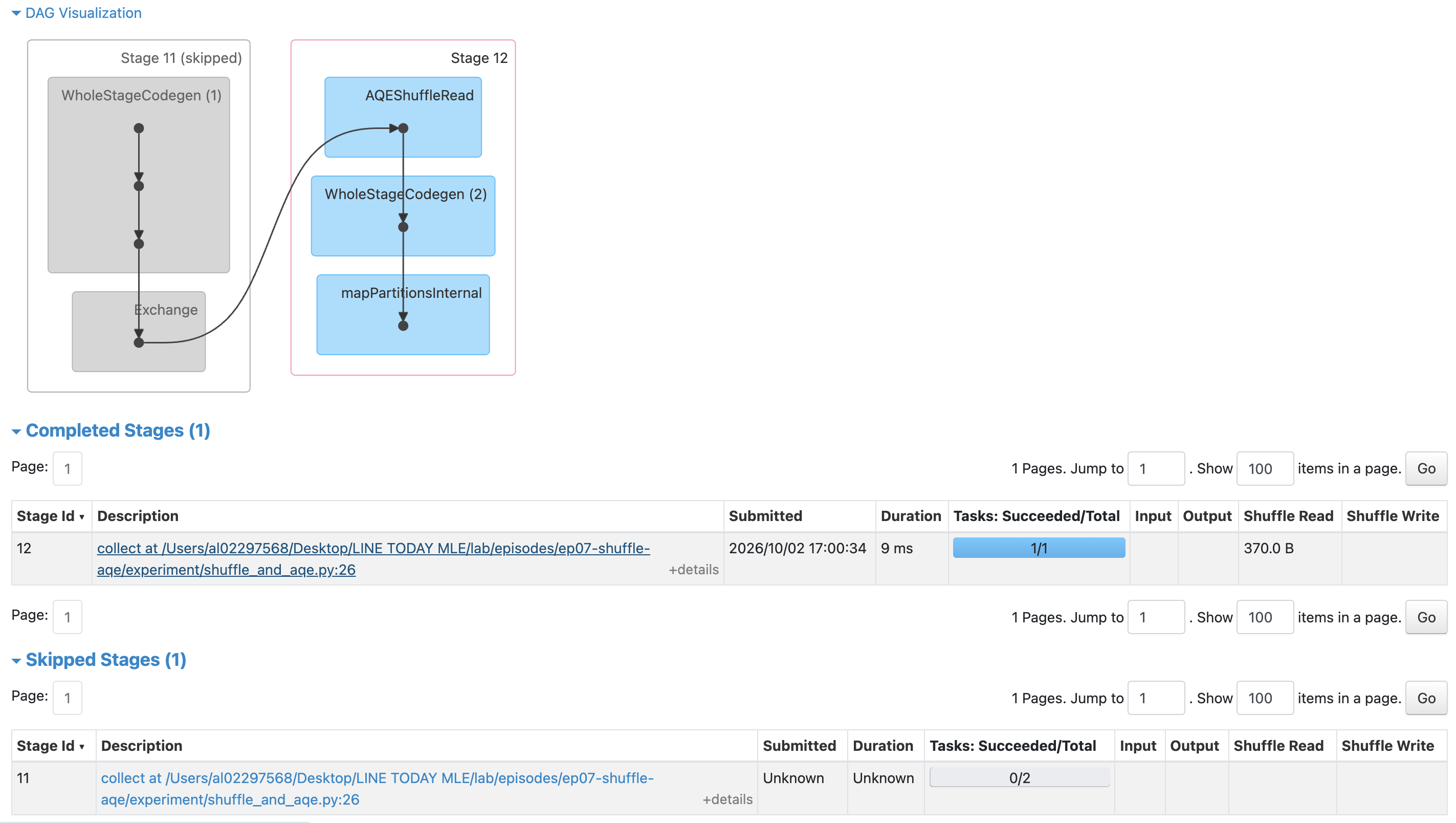The image size is (1456, 823).
Task: Open stage 11 collect description link
Action: (378, 789)
